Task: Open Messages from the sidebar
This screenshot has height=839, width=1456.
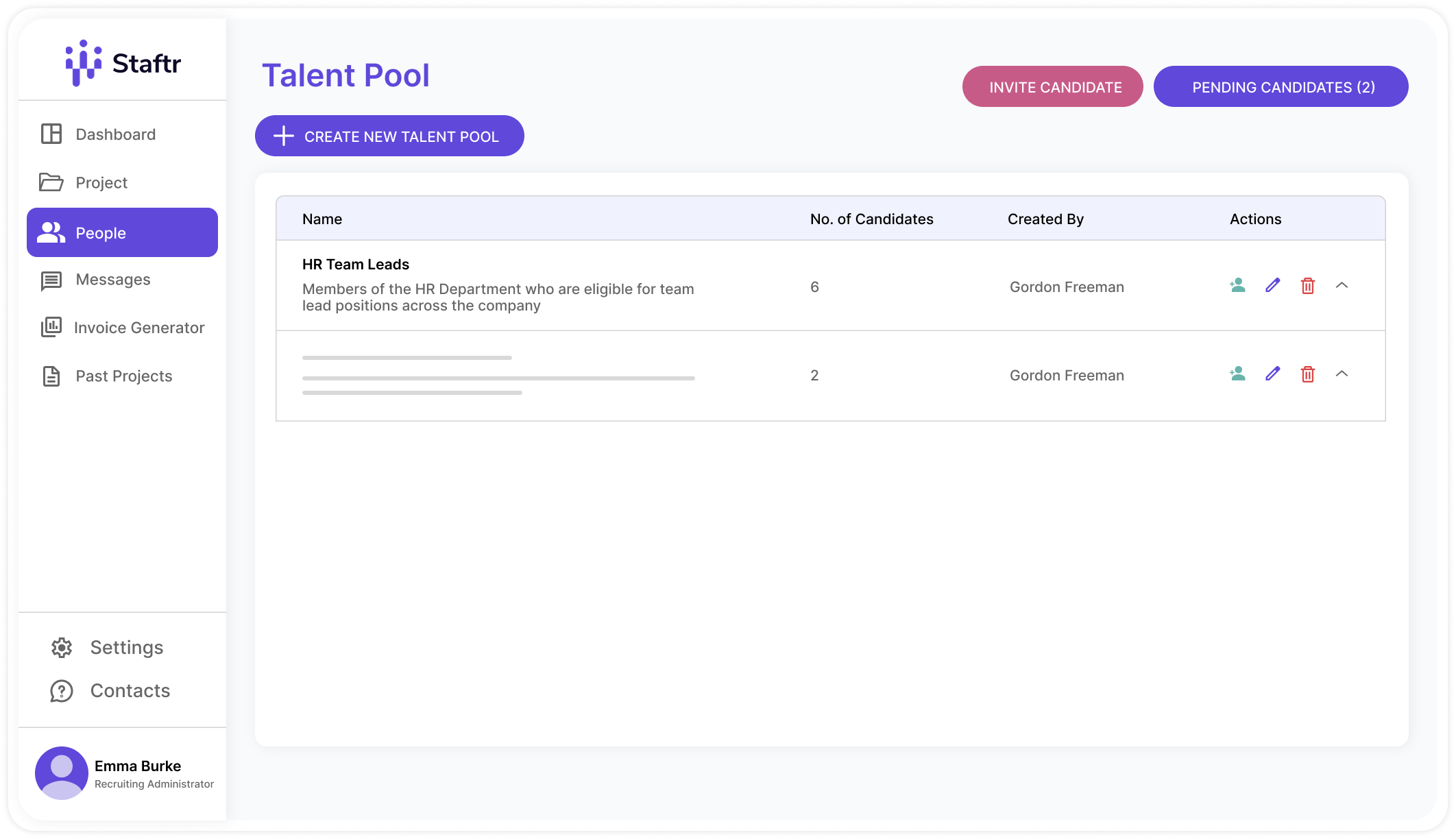Action: click(112, 280)
